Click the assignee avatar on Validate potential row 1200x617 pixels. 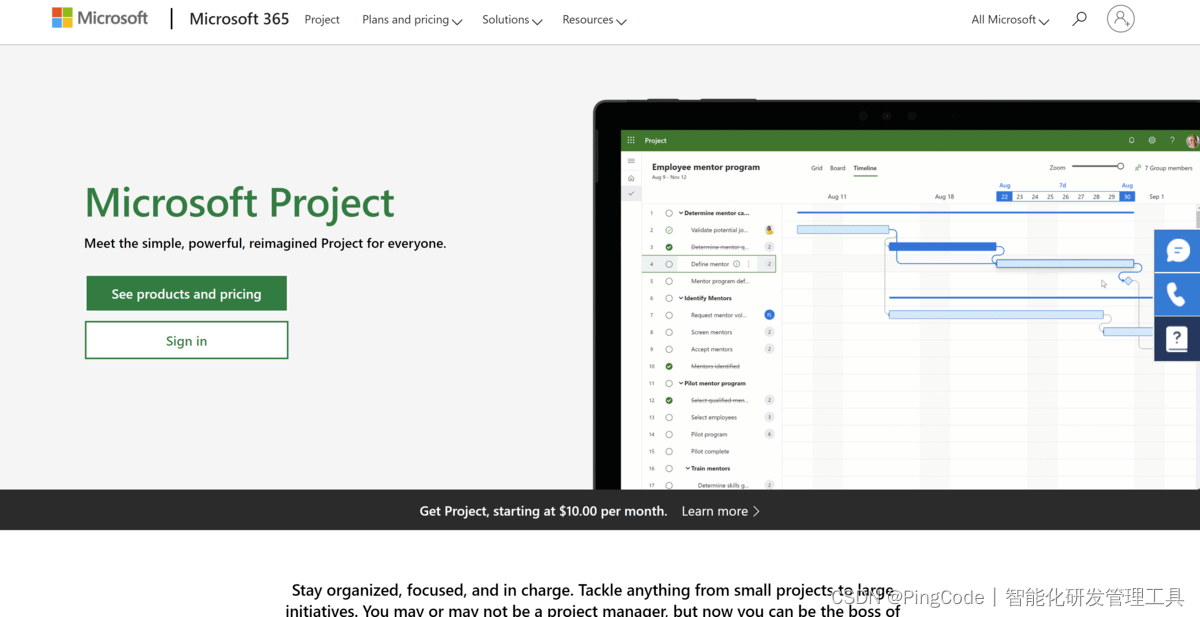coord(769,230)
